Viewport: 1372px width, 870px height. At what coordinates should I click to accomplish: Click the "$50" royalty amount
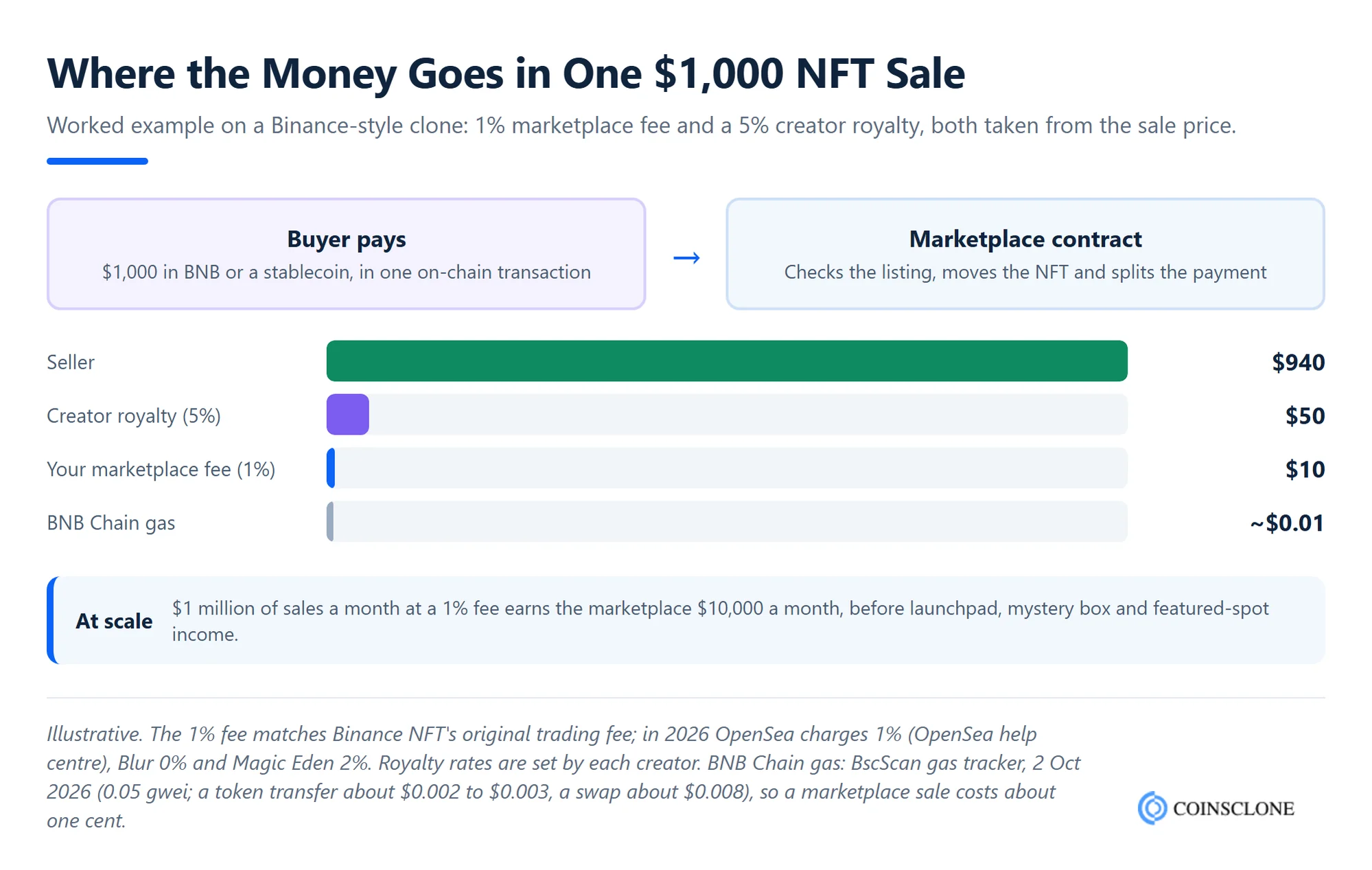[x=1305, y=415]
